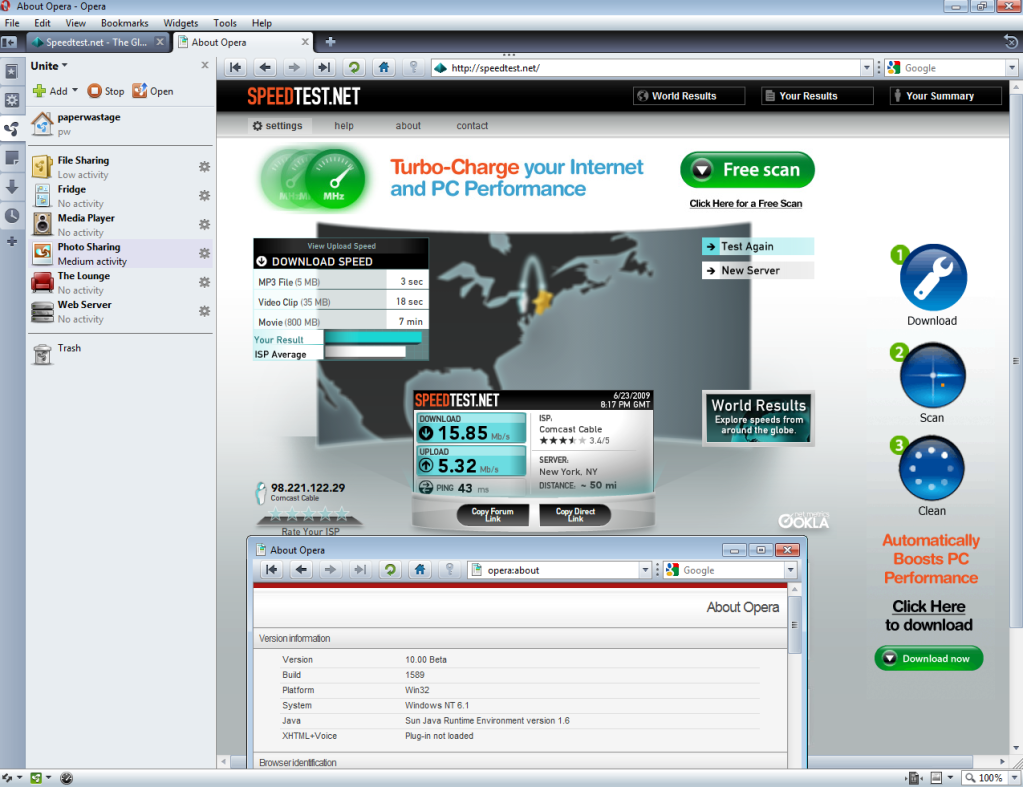The height and width of the screenshot is (787, 1023).
Task: Toggle View Upload Speed in results panel
Action: pos(341,246)
